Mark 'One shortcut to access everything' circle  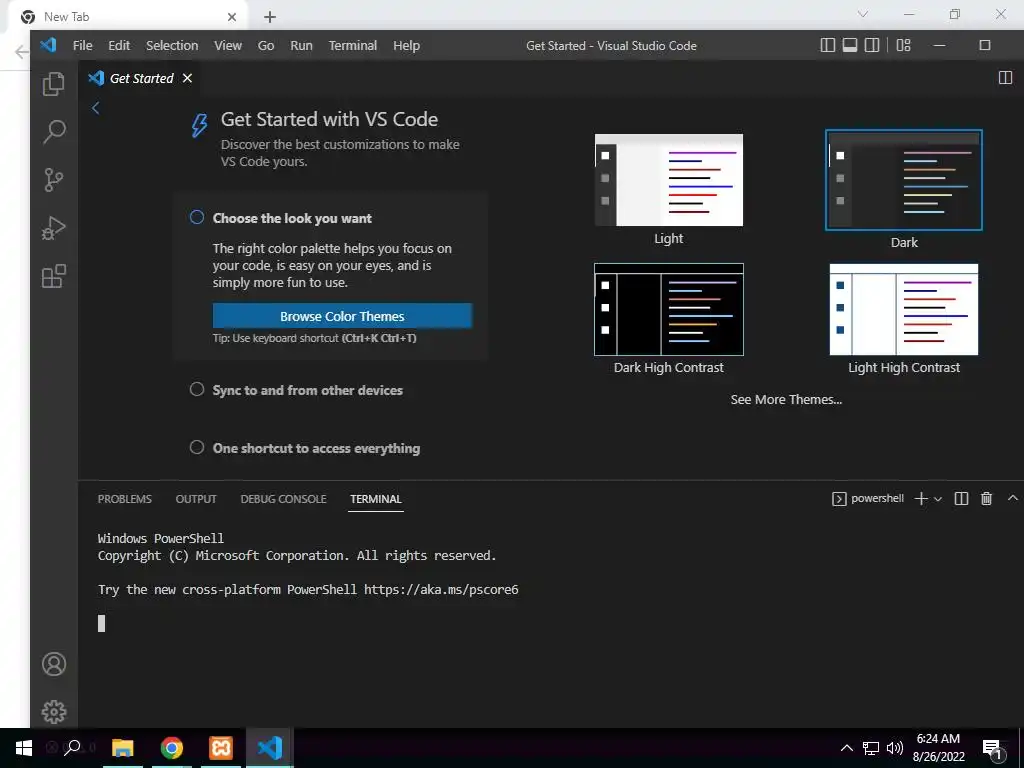[x=197, y=447]
